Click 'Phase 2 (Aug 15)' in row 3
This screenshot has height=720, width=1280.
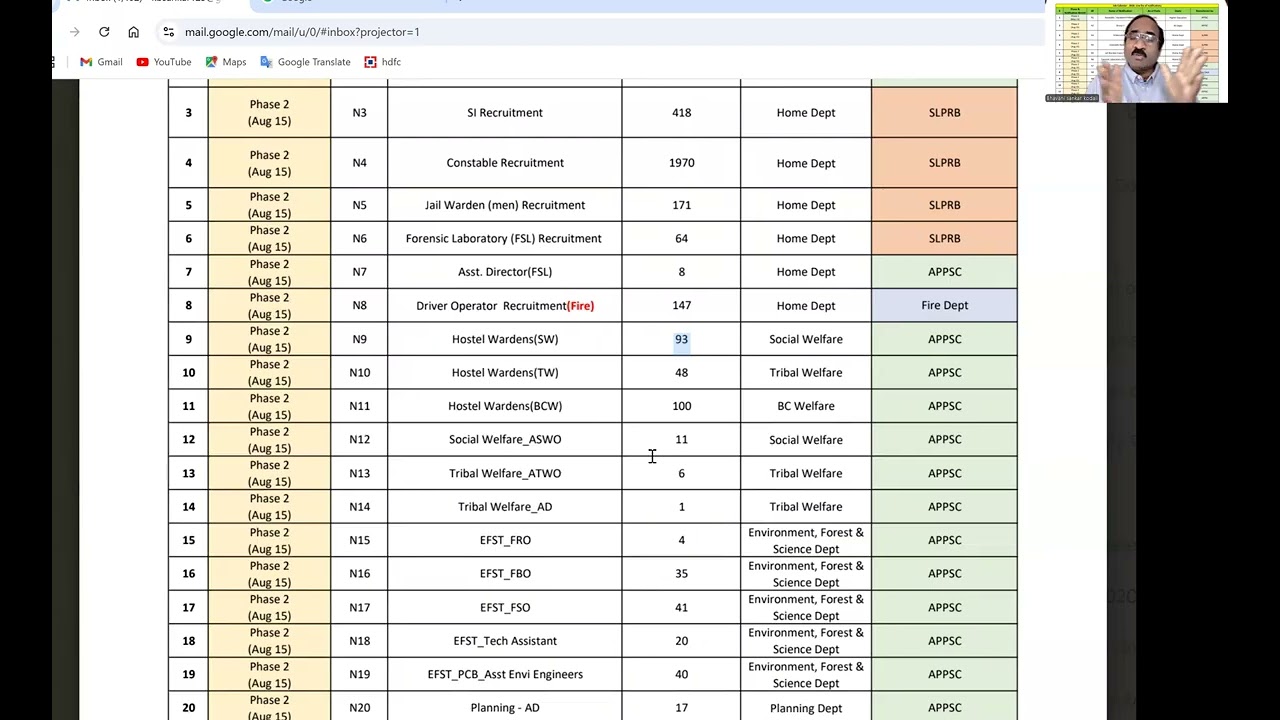270,113
